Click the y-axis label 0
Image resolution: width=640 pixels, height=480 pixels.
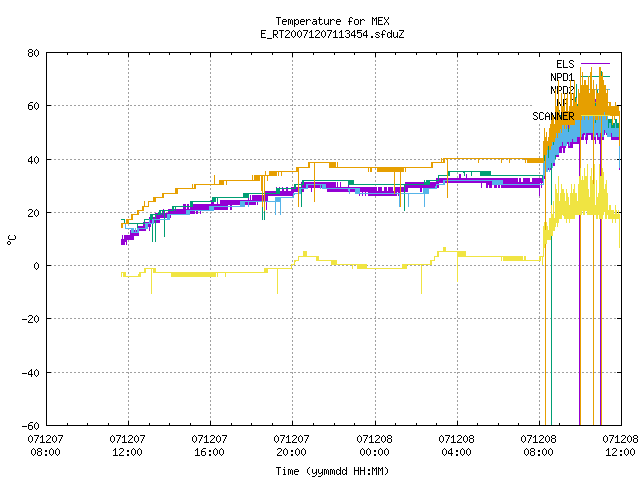point(37,266)
